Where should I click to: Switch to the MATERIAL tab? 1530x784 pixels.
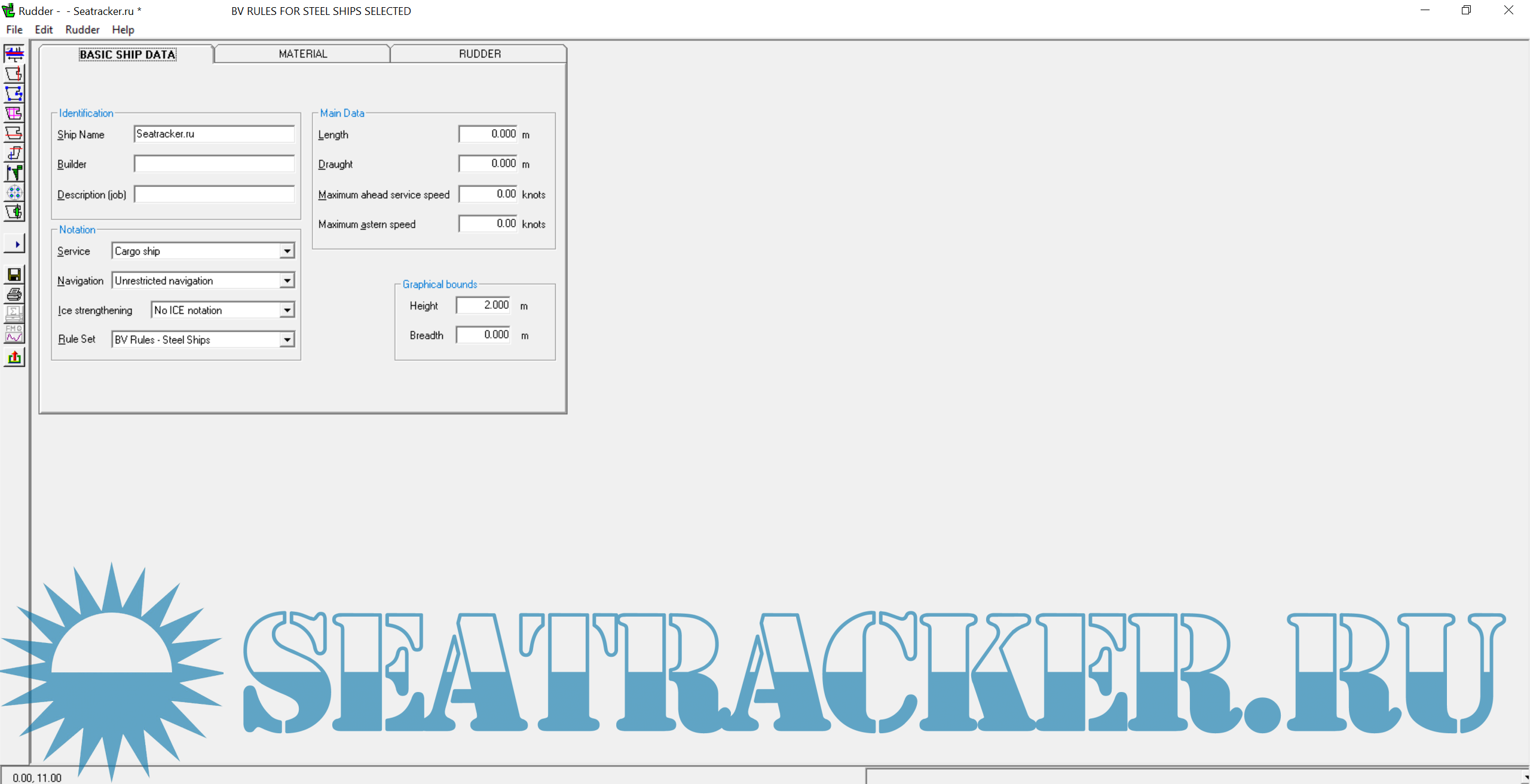coord(303,54)
